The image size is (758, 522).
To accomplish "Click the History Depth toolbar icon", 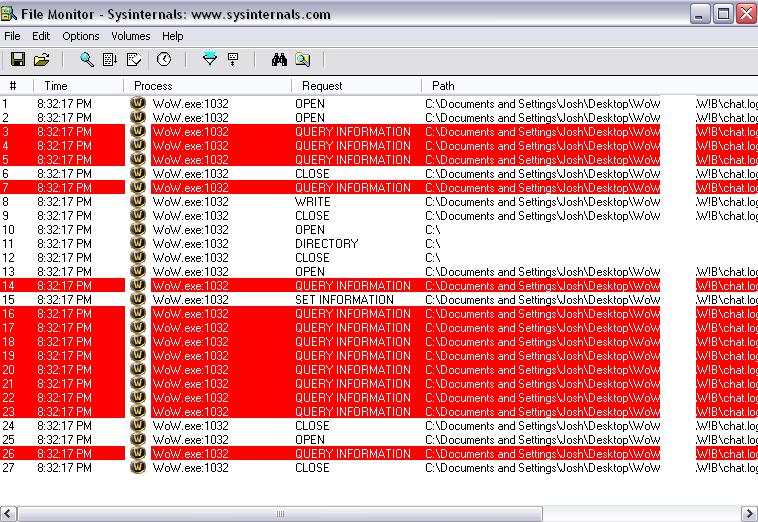I will point(233,59).
